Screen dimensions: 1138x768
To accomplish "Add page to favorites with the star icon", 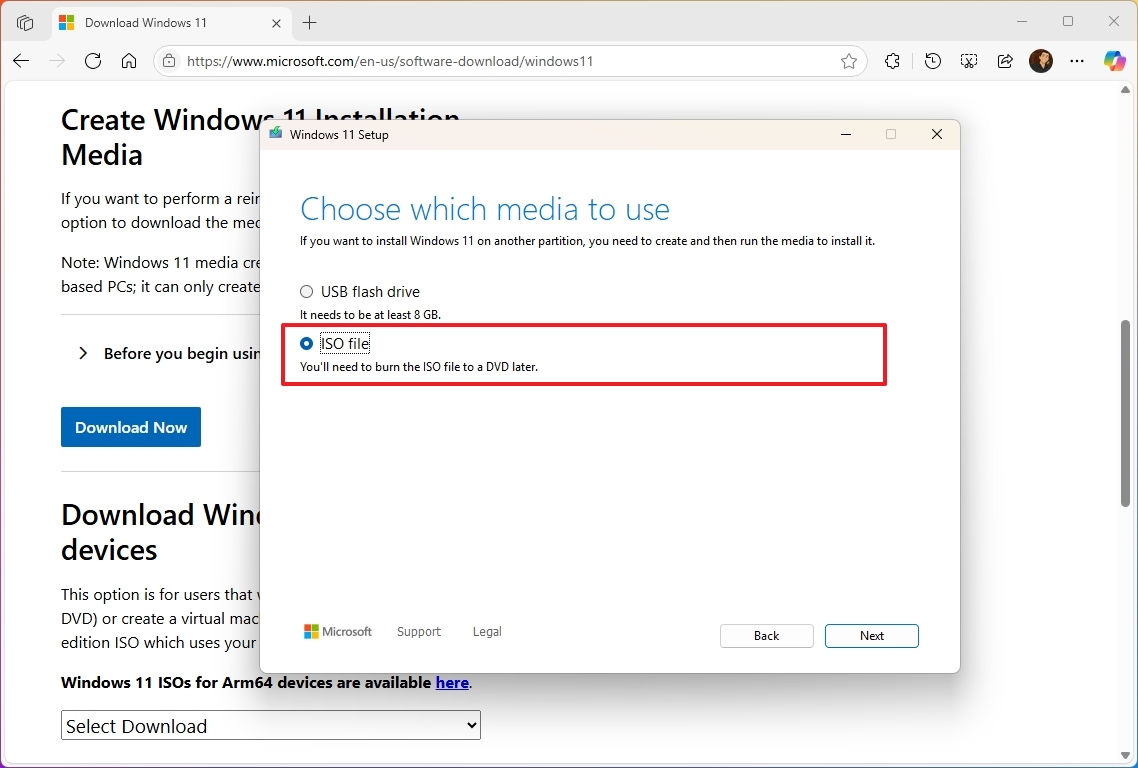I will (849, 61).
